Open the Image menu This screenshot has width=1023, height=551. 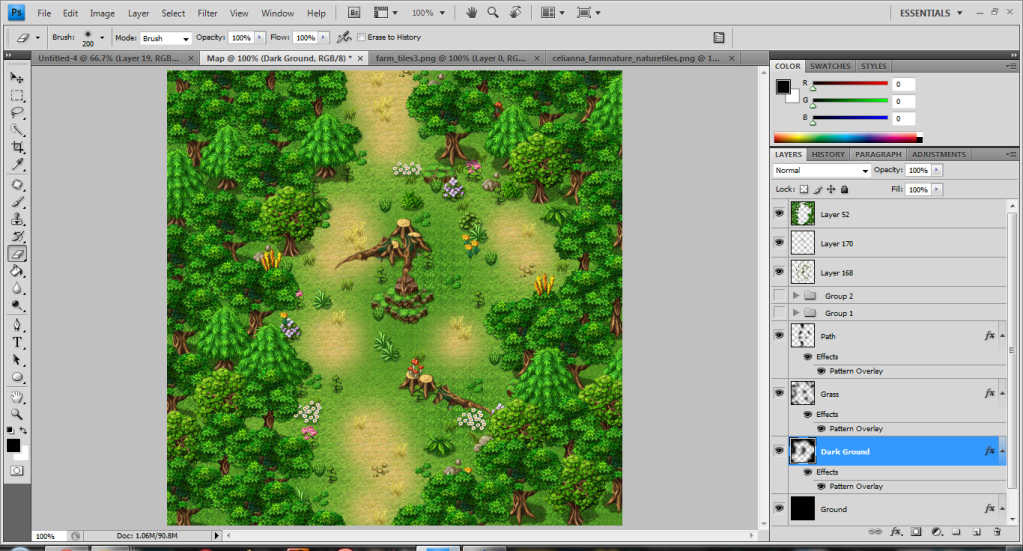[x=102, y=13]
